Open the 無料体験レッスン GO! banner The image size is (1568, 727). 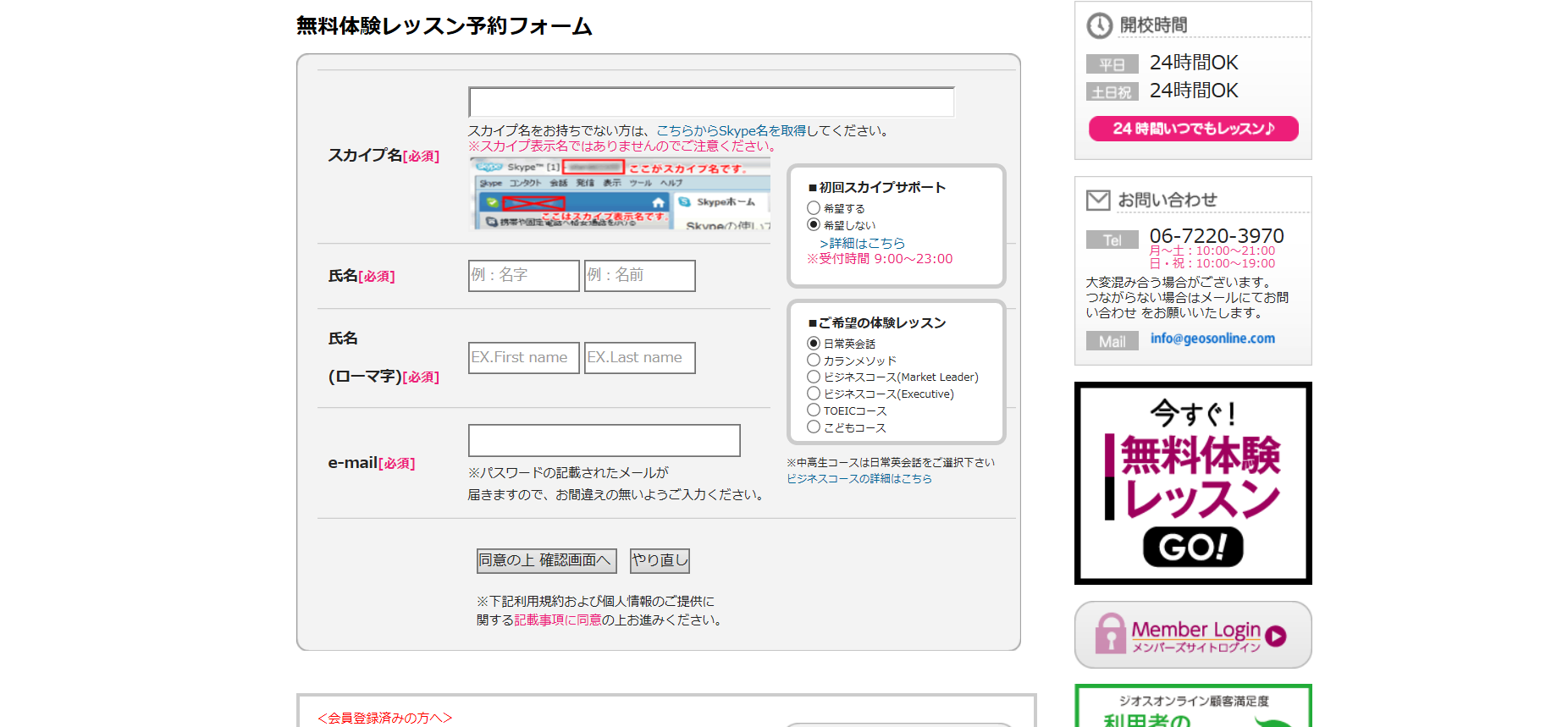(x=1192, y=483)
